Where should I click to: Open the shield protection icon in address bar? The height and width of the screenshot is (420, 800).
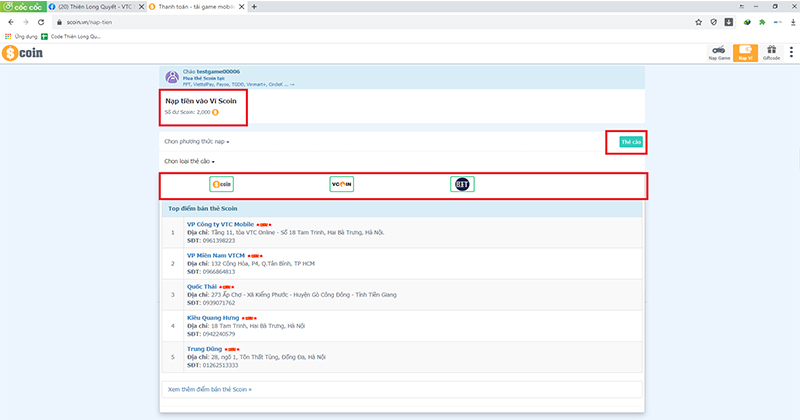point(714,22)
